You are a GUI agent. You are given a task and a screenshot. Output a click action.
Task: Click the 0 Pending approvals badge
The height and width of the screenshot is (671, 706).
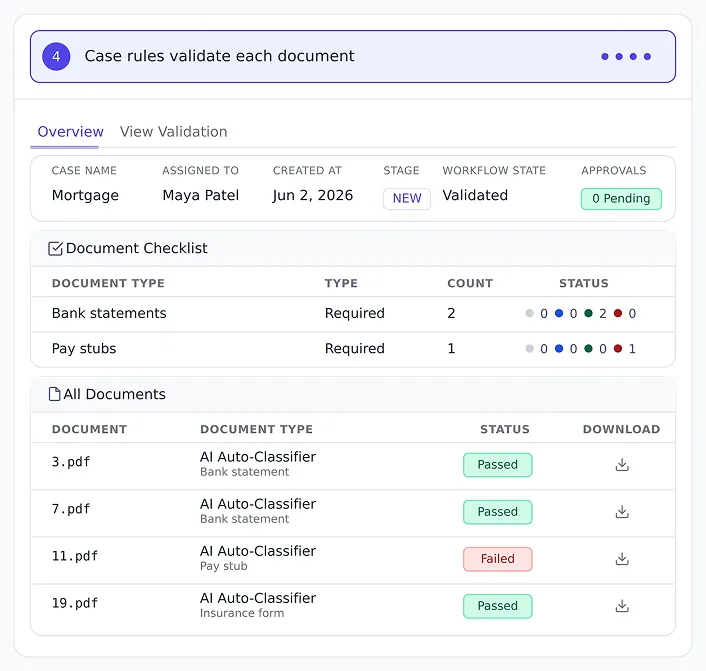(x=621, y=199)
